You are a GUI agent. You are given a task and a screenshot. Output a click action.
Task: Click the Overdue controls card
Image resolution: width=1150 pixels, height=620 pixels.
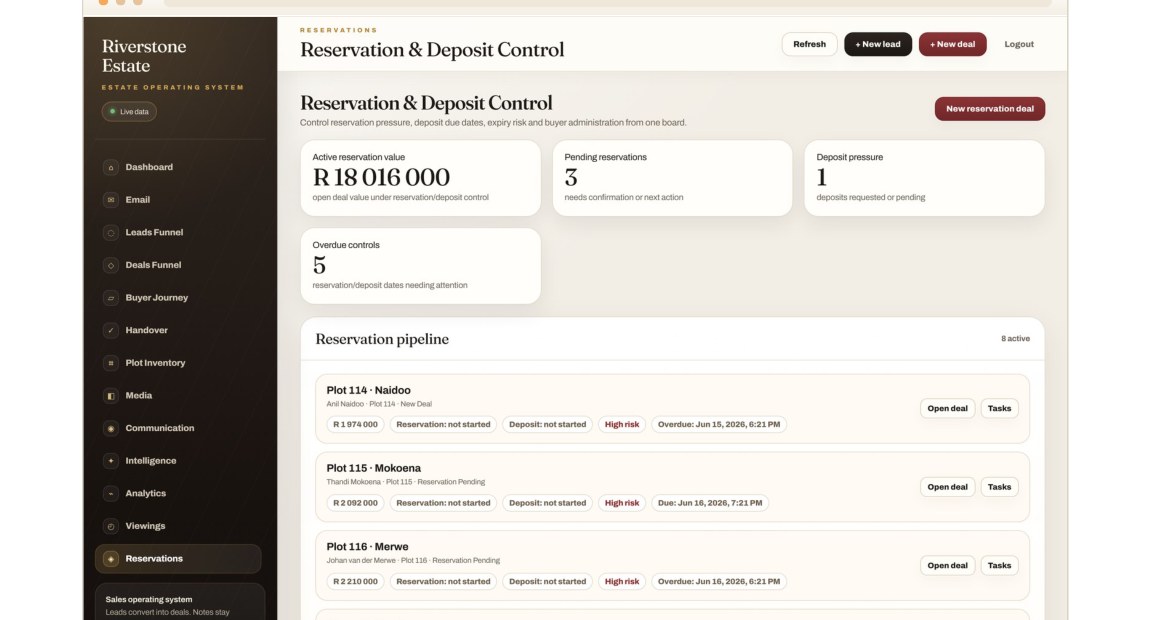pos(420,266)
